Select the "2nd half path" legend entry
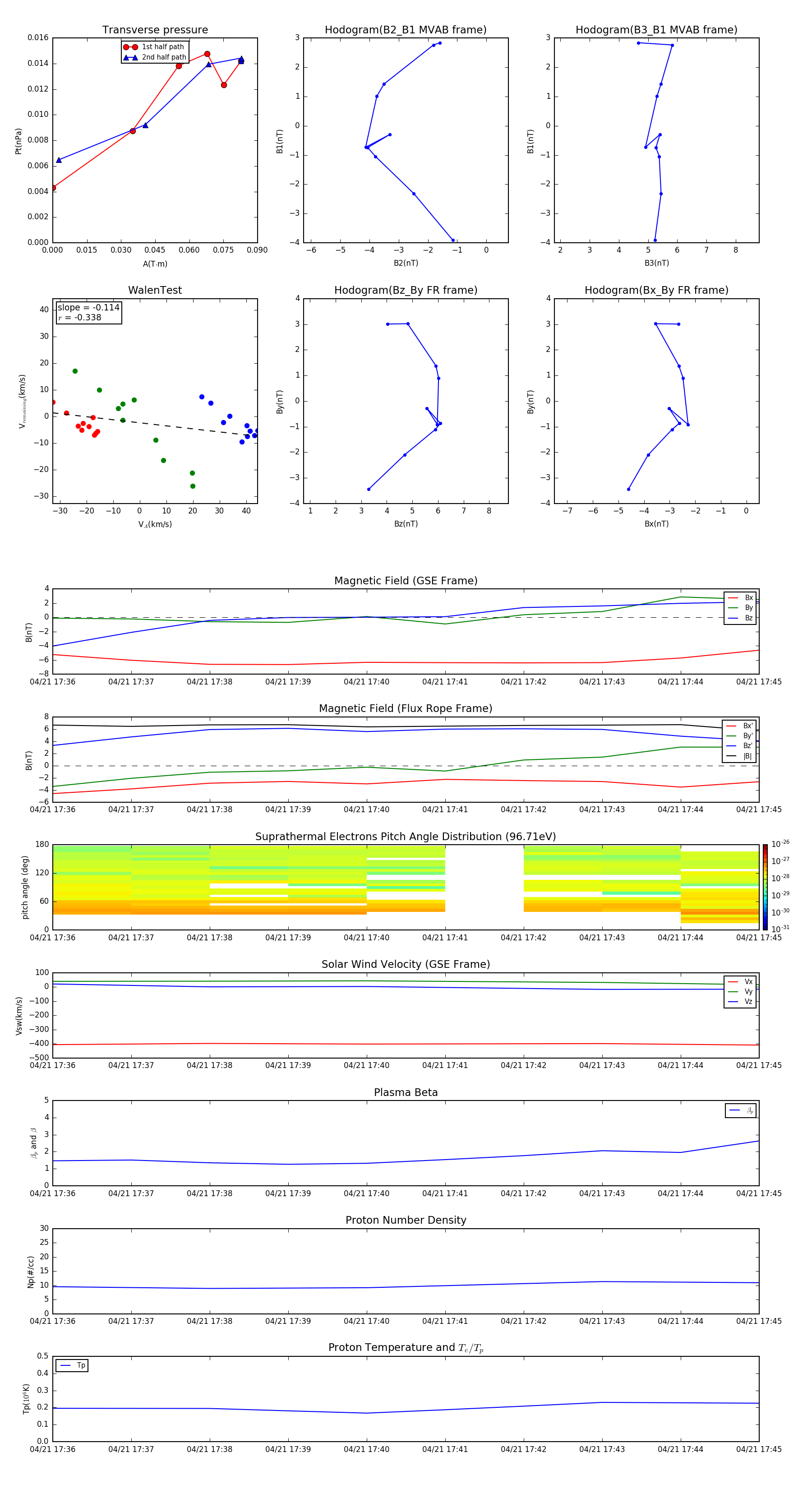This screenshot has width=812, height=1489. (x=154, y=57)
